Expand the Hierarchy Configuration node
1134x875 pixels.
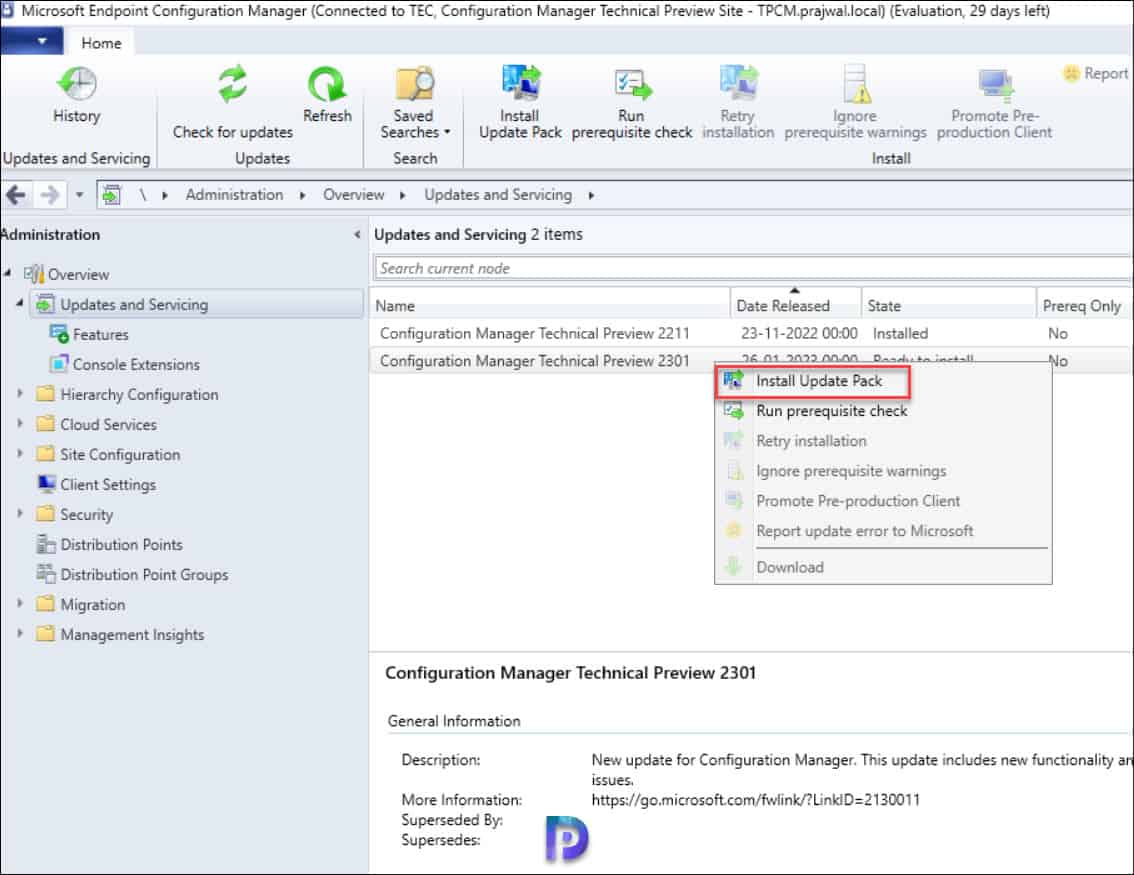pyautogui.click(x=20, y=393)
